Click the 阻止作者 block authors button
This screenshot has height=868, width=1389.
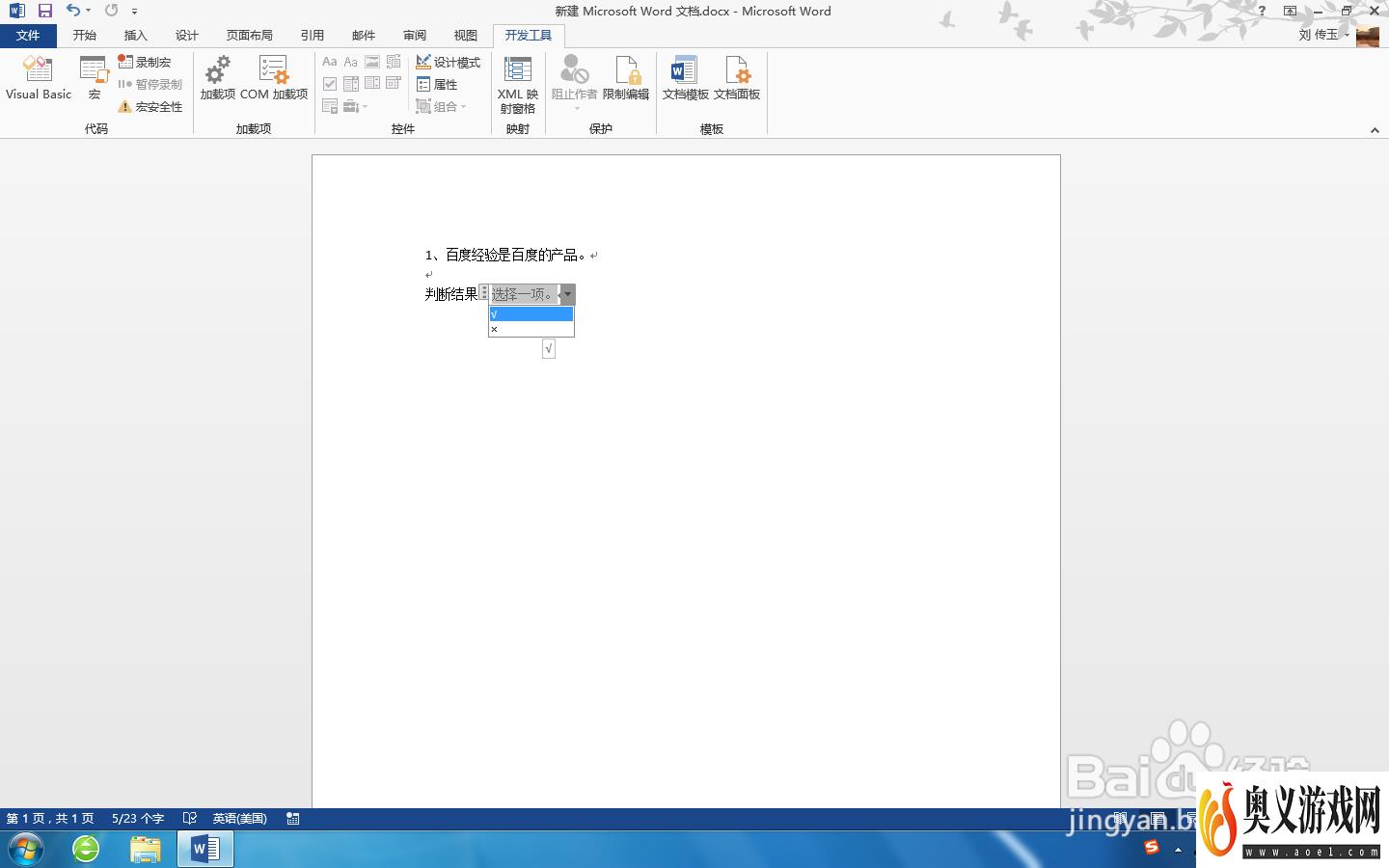575,82
